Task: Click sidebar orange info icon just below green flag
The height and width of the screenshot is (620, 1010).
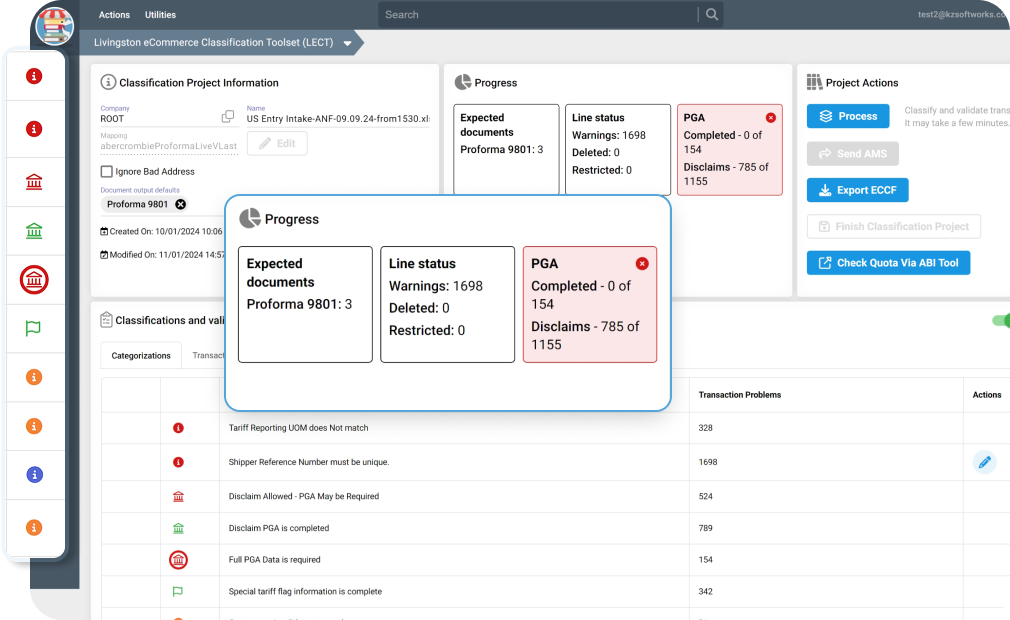Action: click(34, 377)
